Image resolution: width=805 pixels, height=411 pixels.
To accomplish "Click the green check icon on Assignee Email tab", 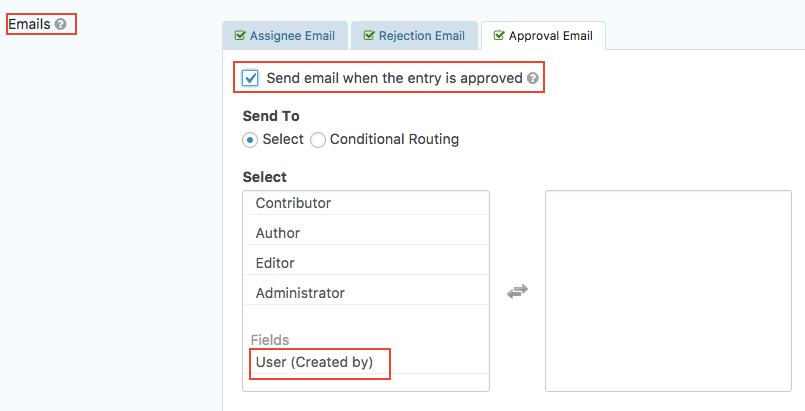I will click(240, 36).
